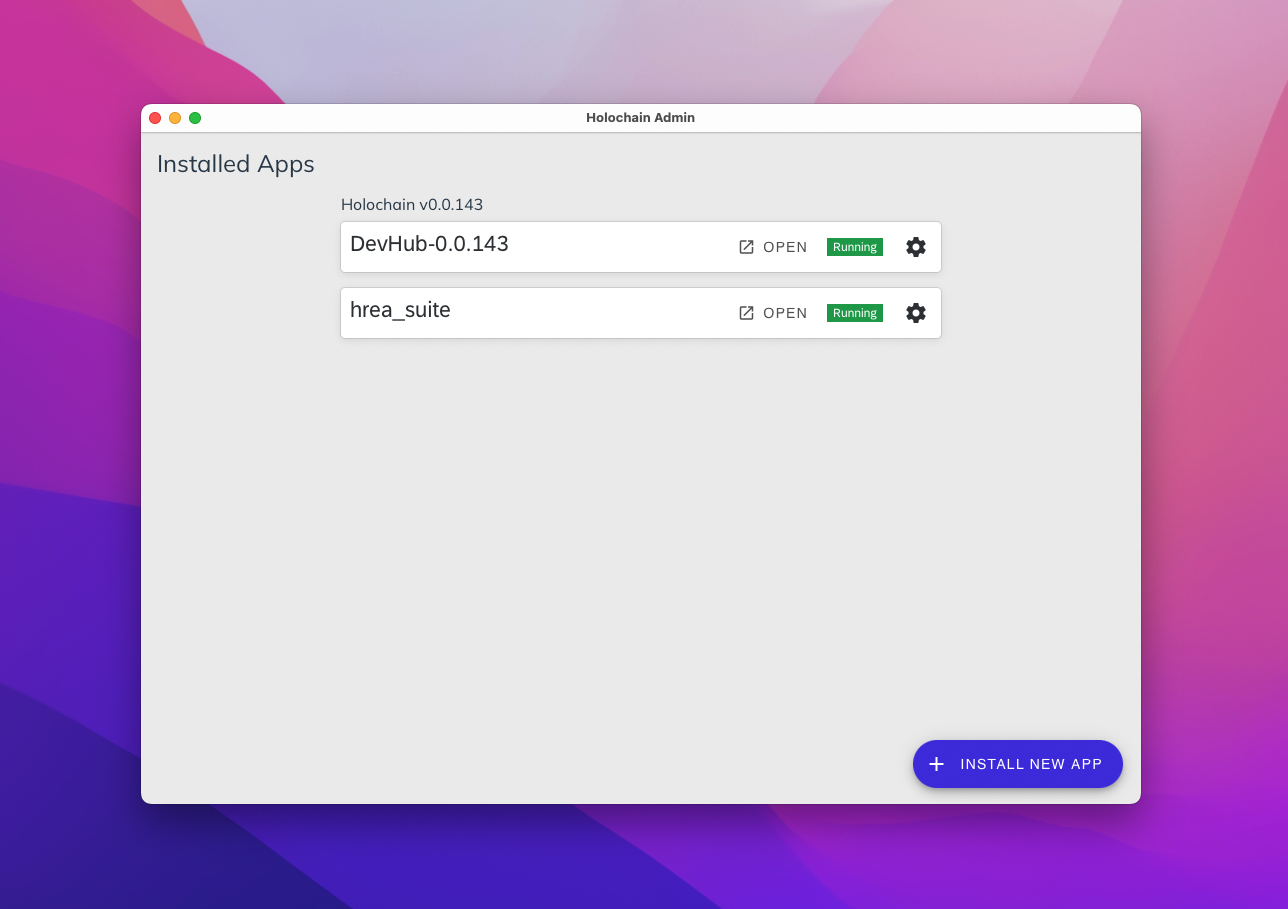Maximize the Holochain Admin window
Image resolution: width=1288 pixels, height=909 pixels.
tap(195, 118)
